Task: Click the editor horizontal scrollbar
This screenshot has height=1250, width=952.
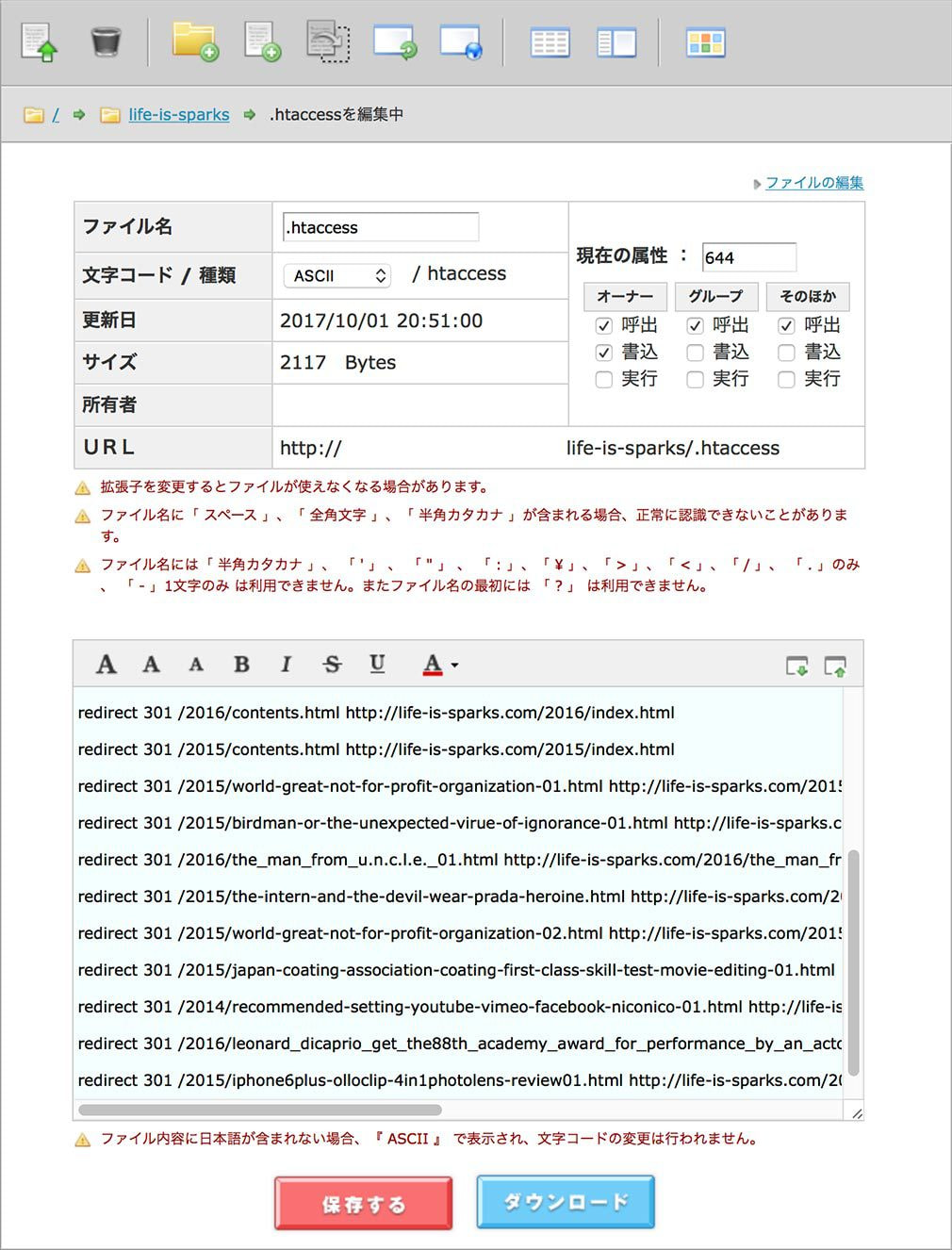Action: click(260, 1110)
